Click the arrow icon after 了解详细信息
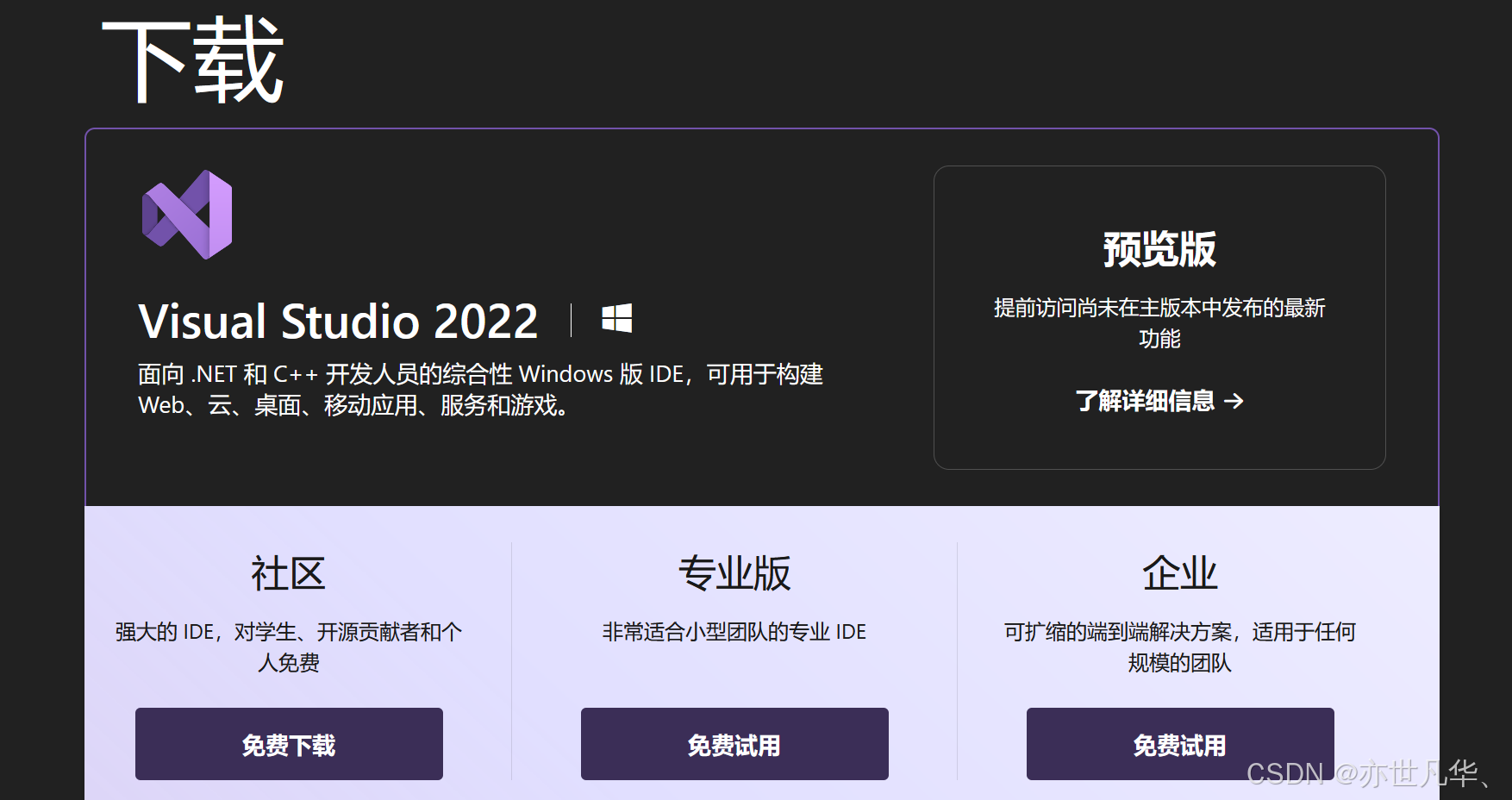The height and width of the screenshot is (800, 1512). coord(1234,401)
